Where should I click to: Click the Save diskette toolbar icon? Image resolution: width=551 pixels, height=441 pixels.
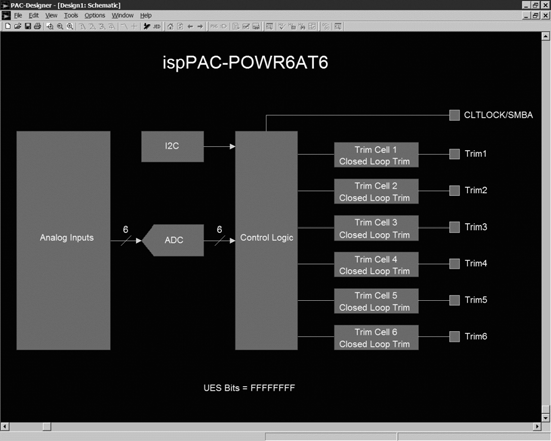[x=28, y=26]
